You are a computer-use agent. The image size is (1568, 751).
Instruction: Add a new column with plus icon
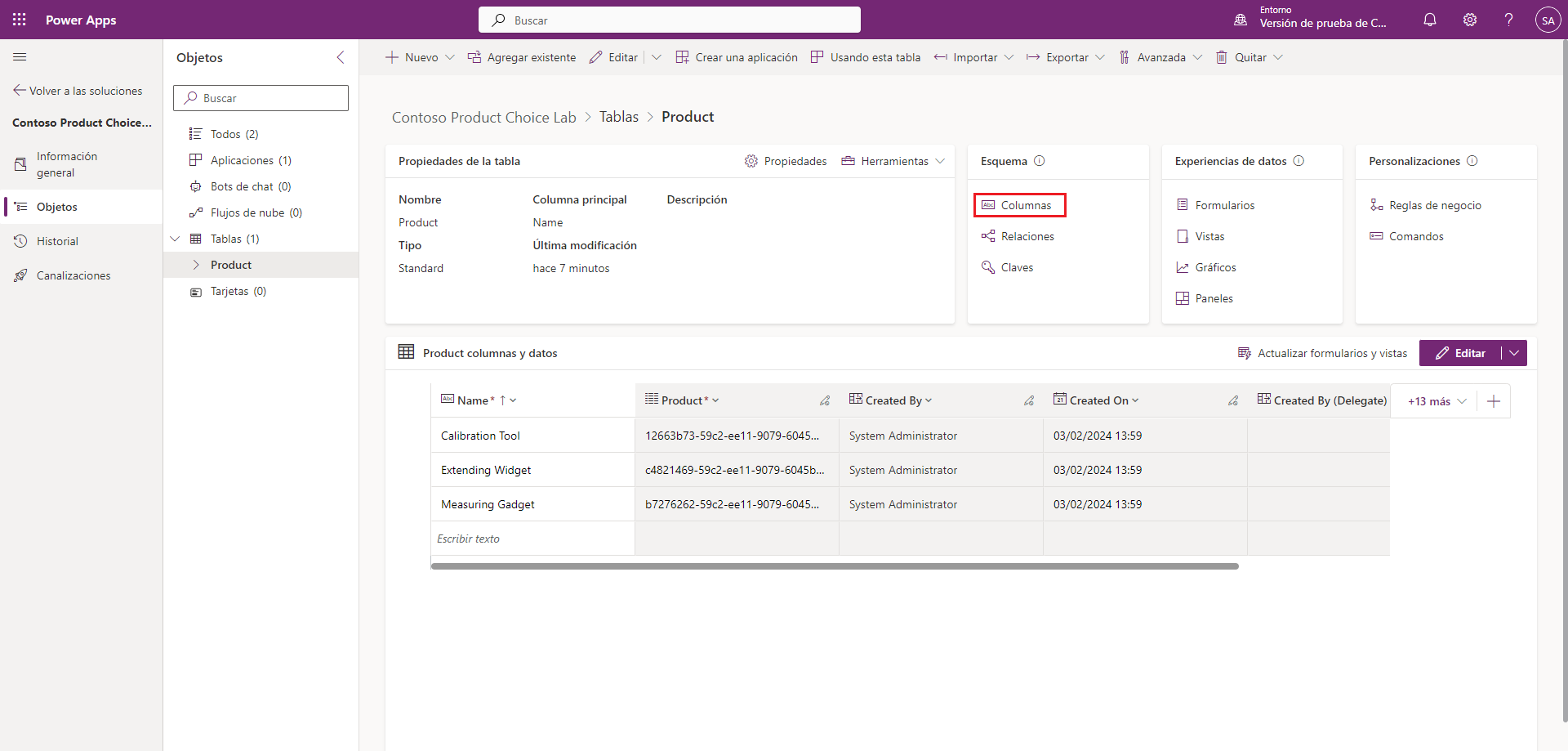pyautogui.click(x=1494, y=401)
